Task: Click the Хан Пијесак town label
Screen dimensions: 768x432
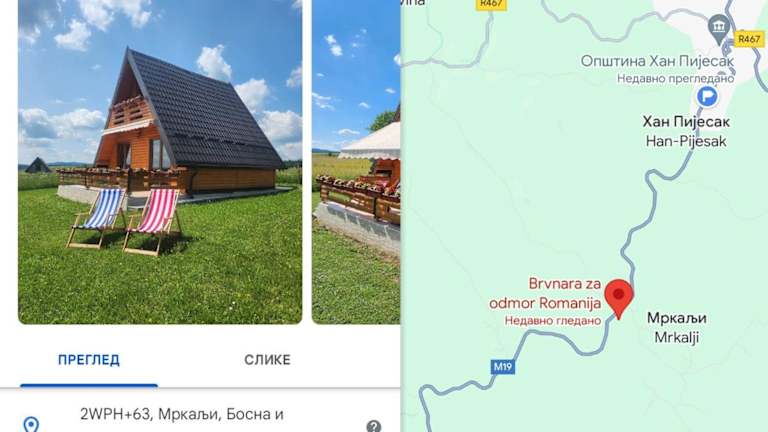Action: pos(686,121)
